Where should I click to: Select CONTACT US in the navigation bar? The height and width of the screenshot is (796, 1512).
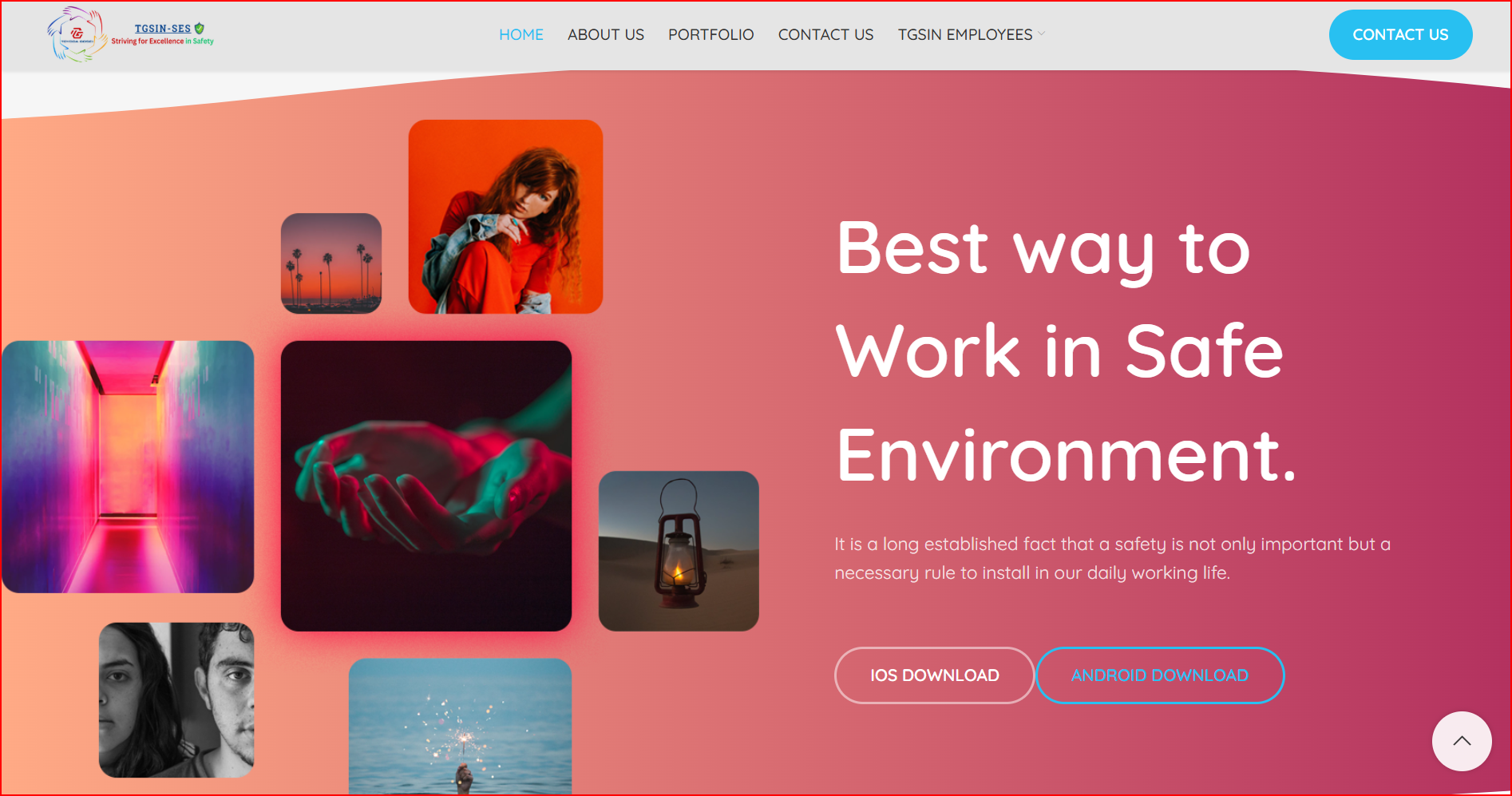826,34
